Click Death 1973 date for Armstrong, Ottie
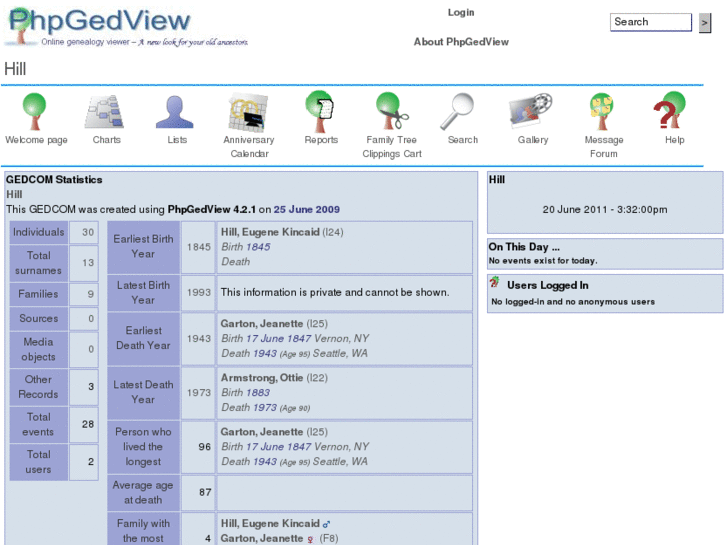This screenshot has height=545, width=727. click(x=265, y=407)
